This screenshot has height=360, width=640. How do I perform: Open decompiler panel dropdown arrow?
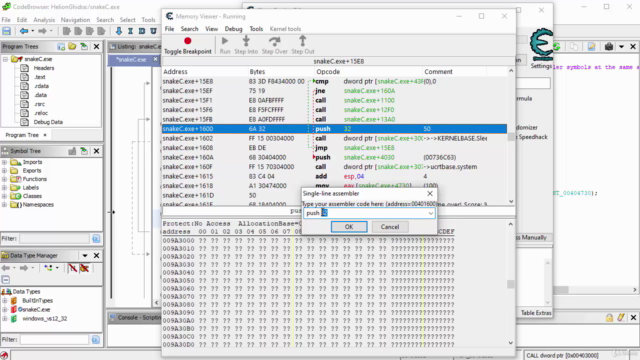point(621,47)
